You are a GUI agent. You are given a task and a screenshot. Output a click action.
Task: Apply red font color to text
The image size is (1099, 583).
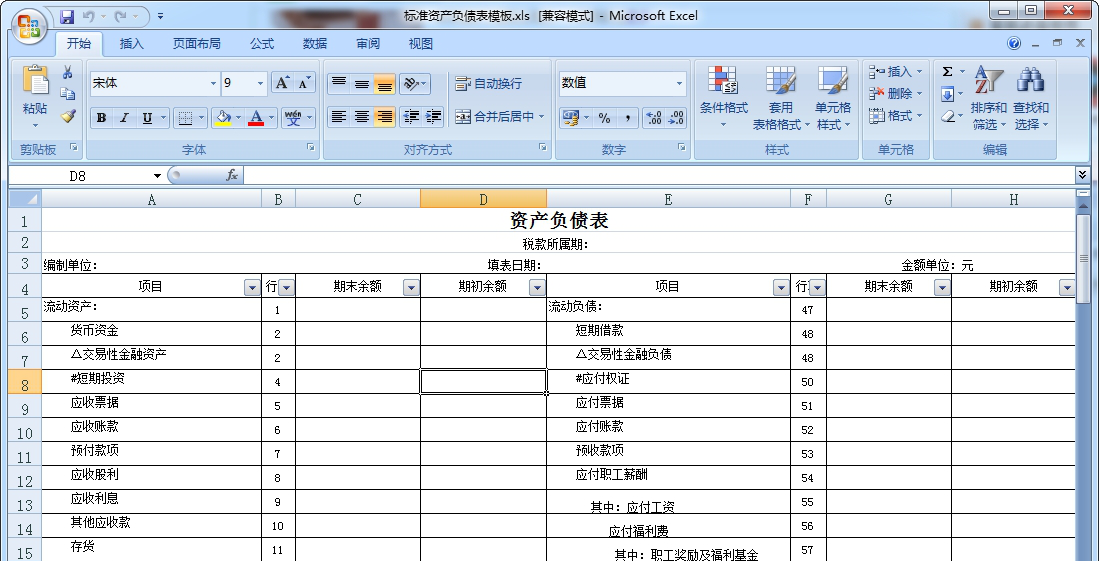click(x=256, y=118)
